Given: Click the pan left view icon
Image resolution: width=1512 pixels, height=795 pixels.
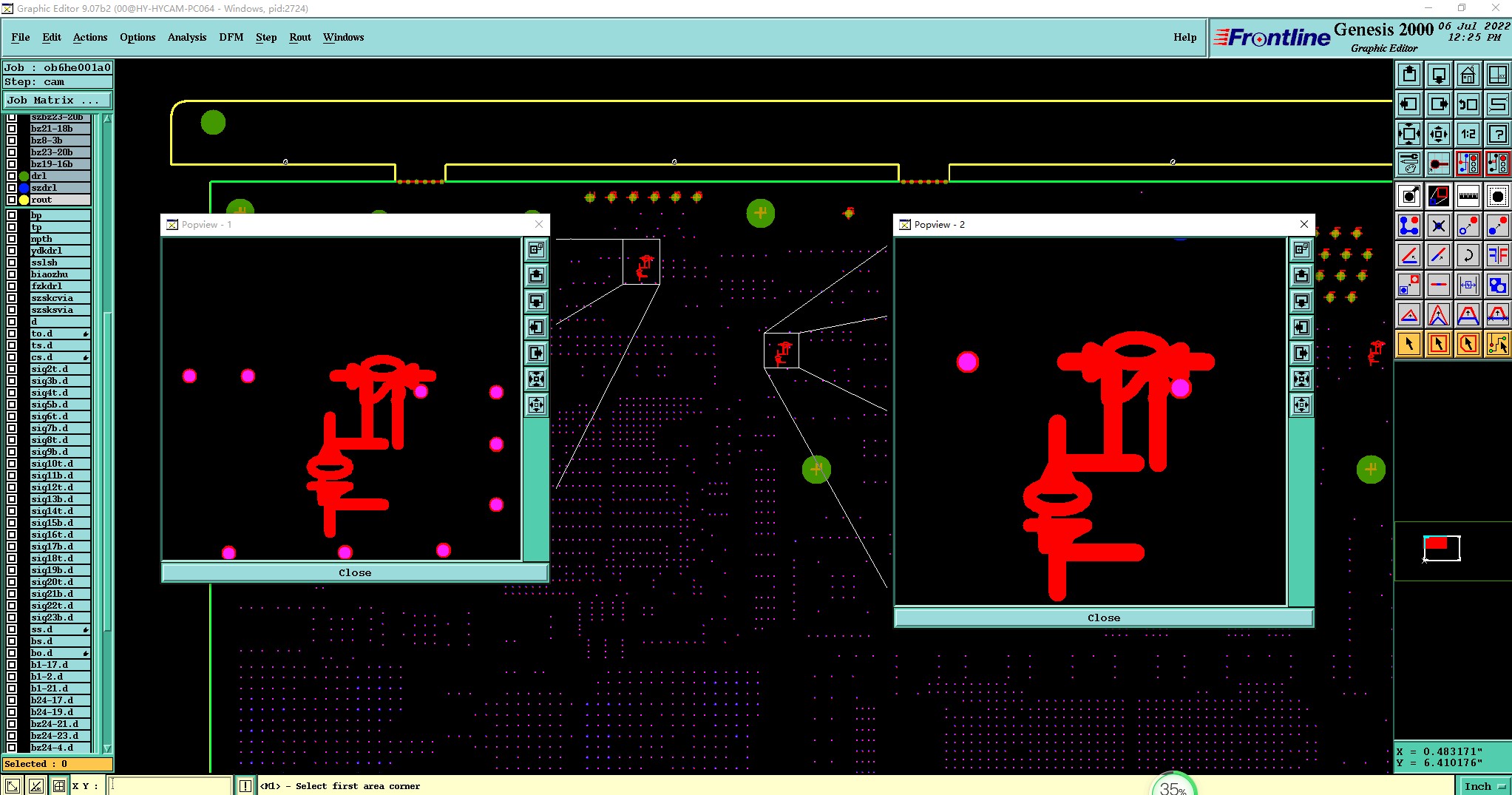Looking at the screenshot, I should pyautogui.click(x=1409, y=104).
